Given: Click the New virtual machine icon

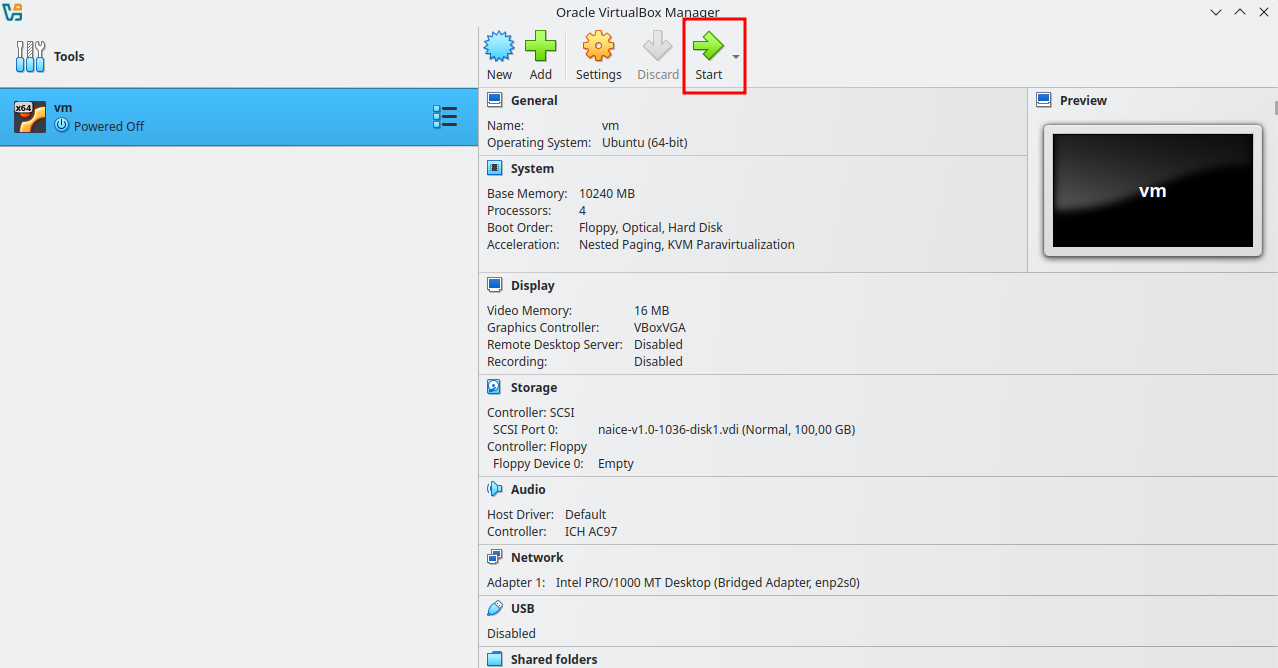Looking at the screenshot, I should 499,46.
